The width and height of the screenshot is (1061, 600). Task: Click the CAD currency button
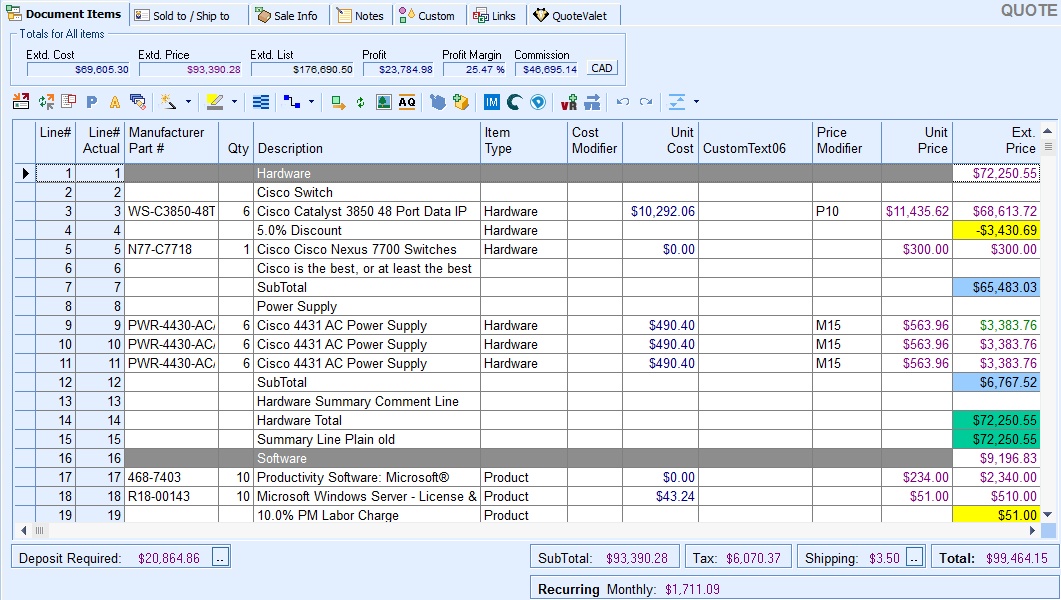pos(602,69)
